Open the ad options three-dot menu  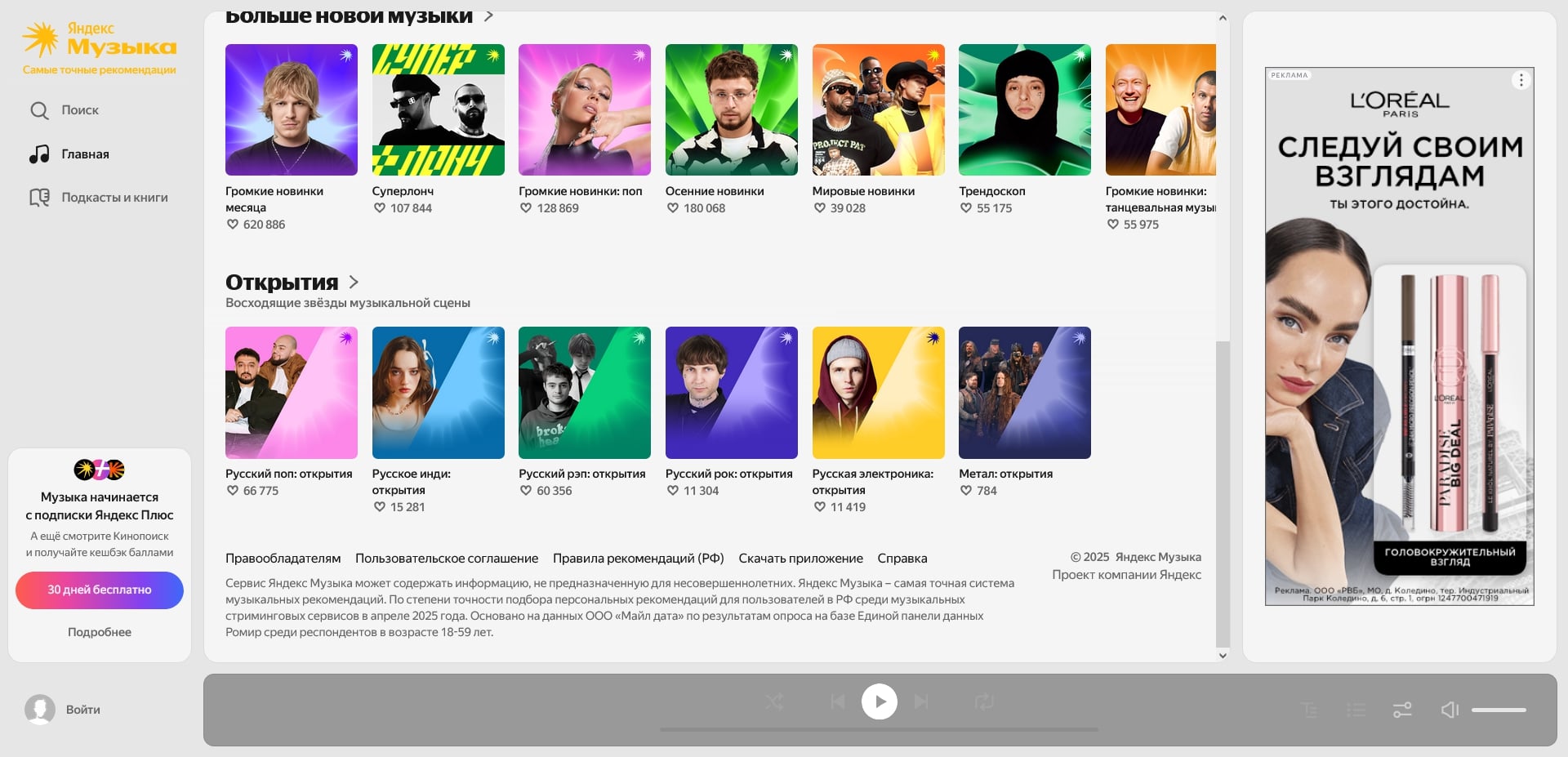pos(1521,79)
